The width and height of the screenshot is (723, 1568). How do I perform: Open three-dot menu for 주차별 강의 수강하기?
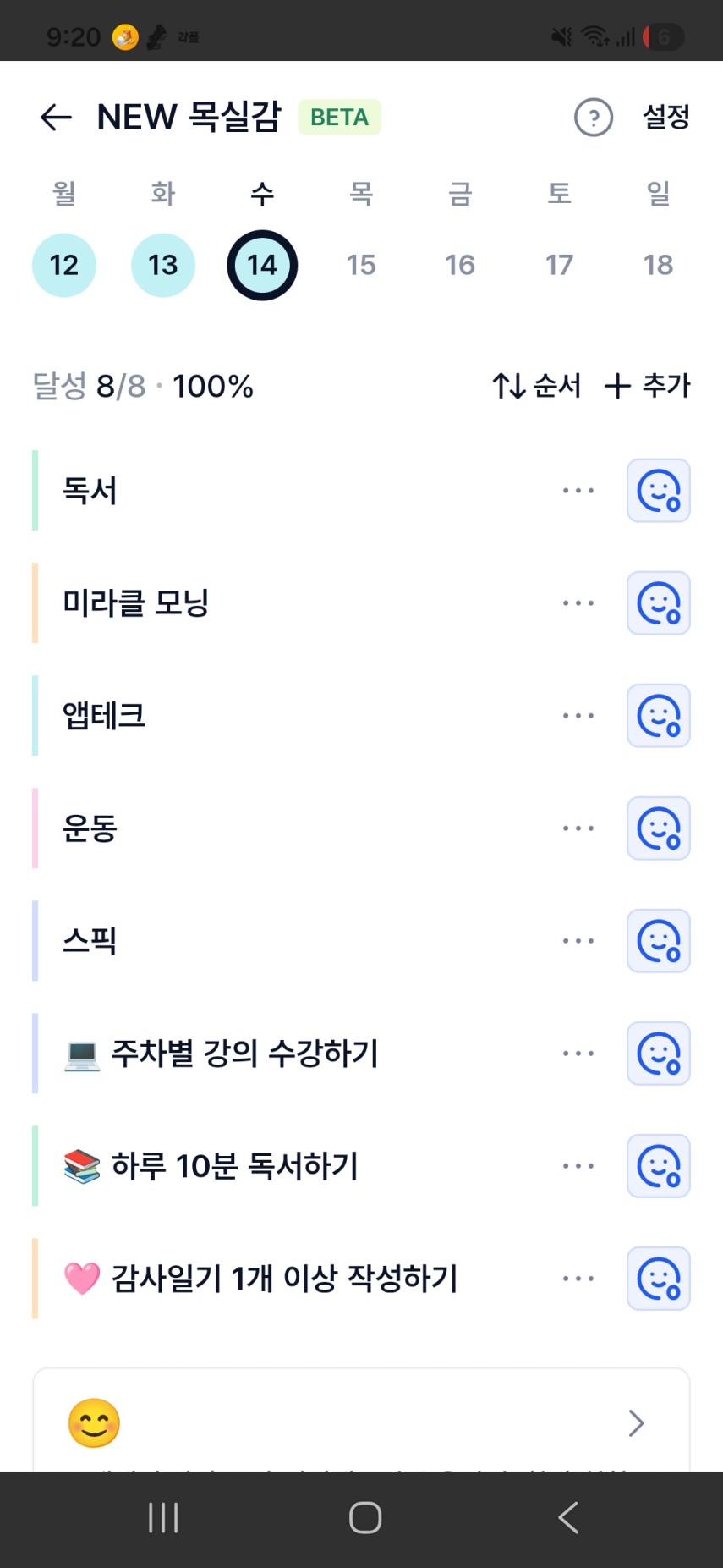[578, 1054]
